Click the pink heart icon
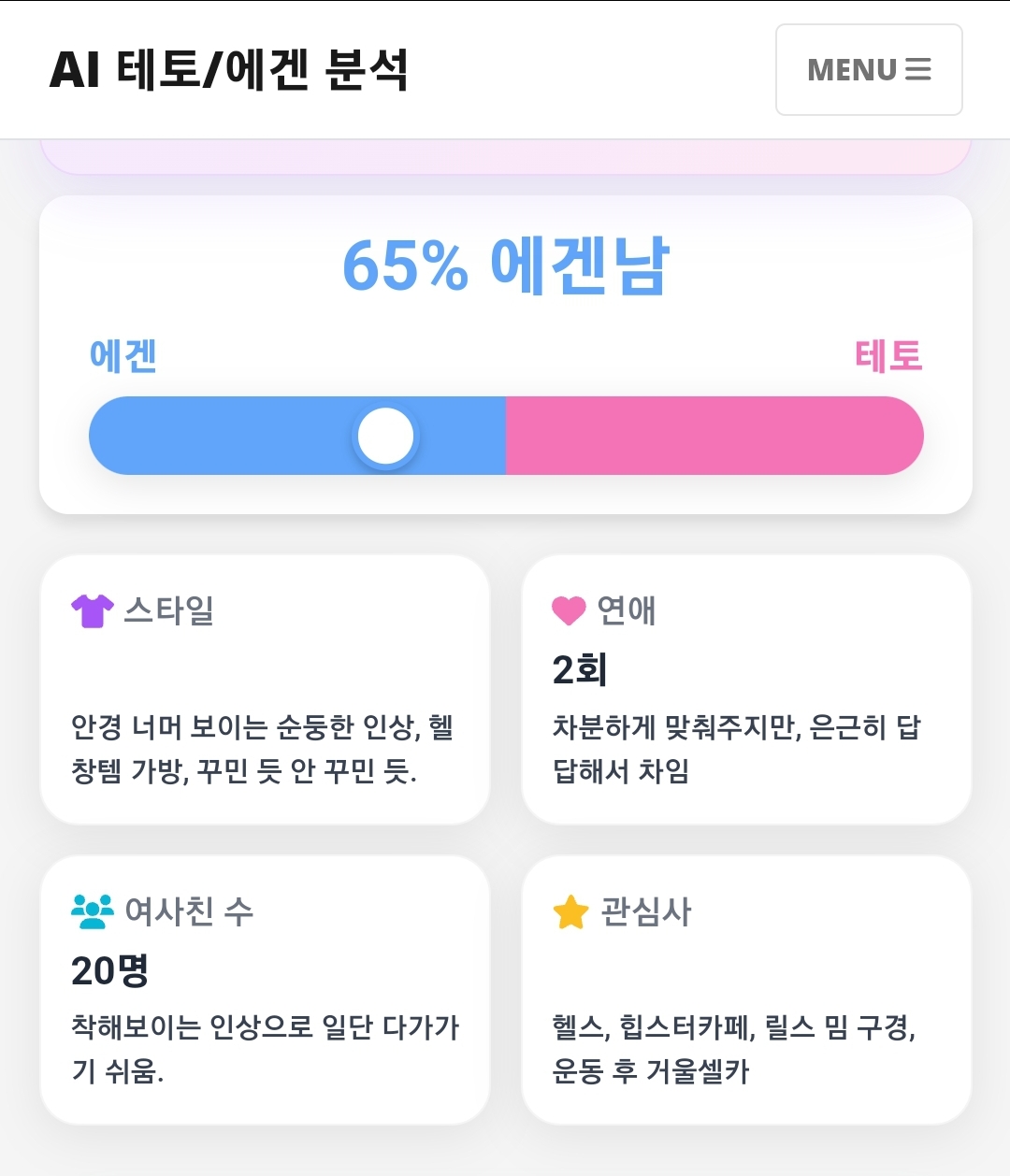 (569, 611)
